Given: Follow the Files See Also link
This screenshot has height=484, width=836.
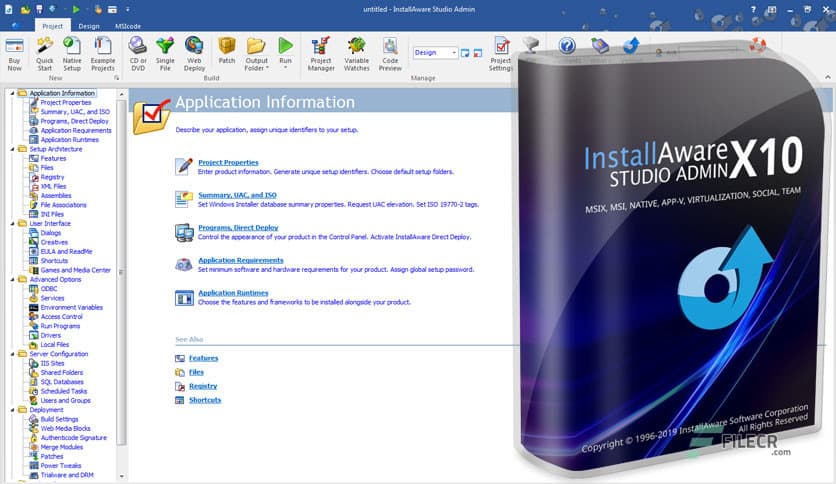Looking at the screenshot, I should [x=196, y=372].
